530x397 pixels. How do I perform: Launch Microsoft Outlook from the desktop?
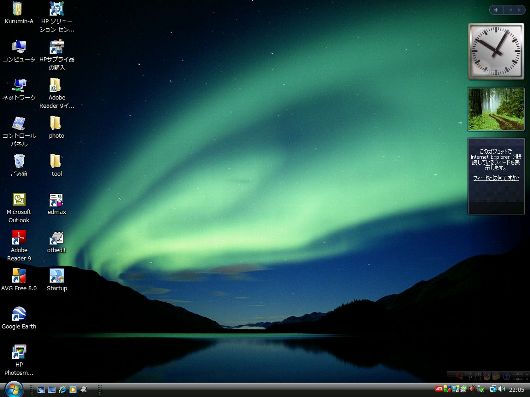(19, 207)
